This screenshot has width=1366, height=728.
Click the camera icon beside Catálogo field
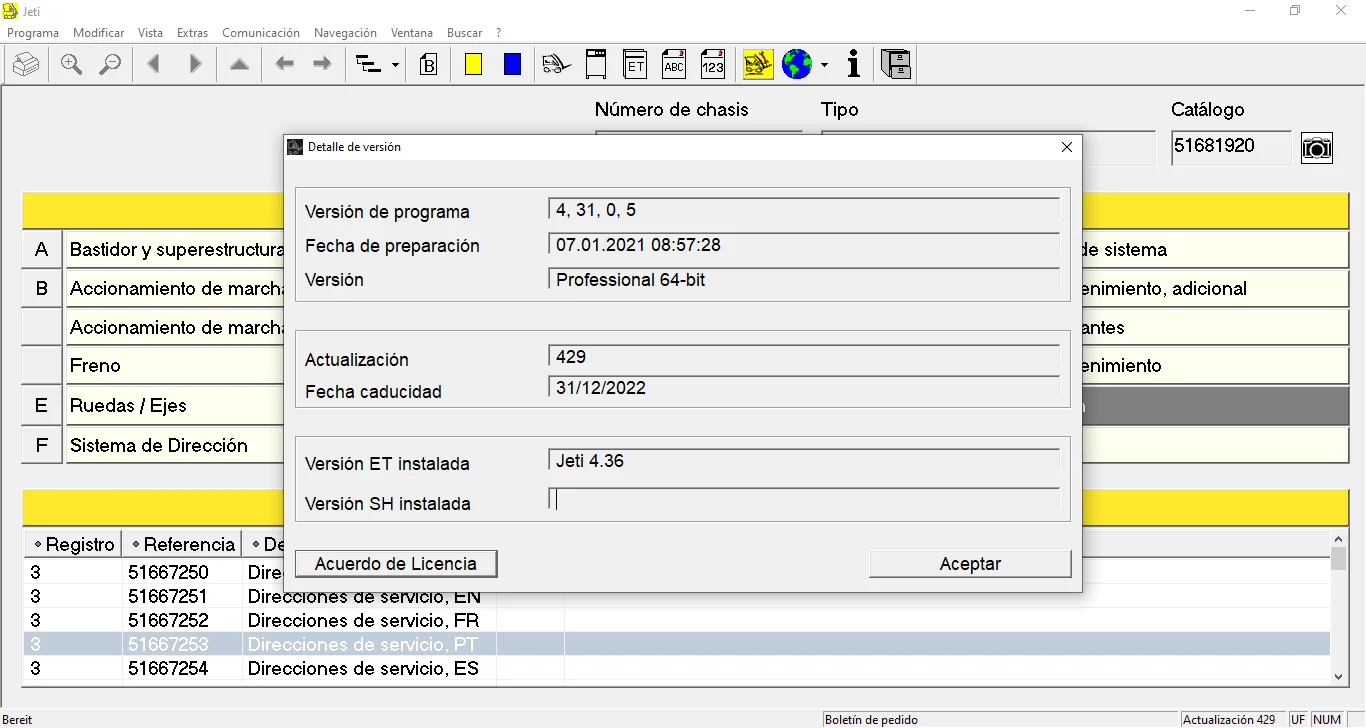[1317, 148]
